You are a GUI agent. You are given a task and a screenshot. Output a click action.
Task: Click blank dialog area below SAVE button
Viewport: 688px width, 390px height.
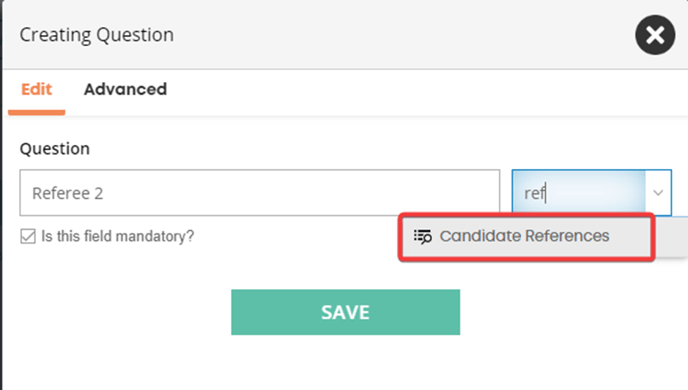[345, 363]
